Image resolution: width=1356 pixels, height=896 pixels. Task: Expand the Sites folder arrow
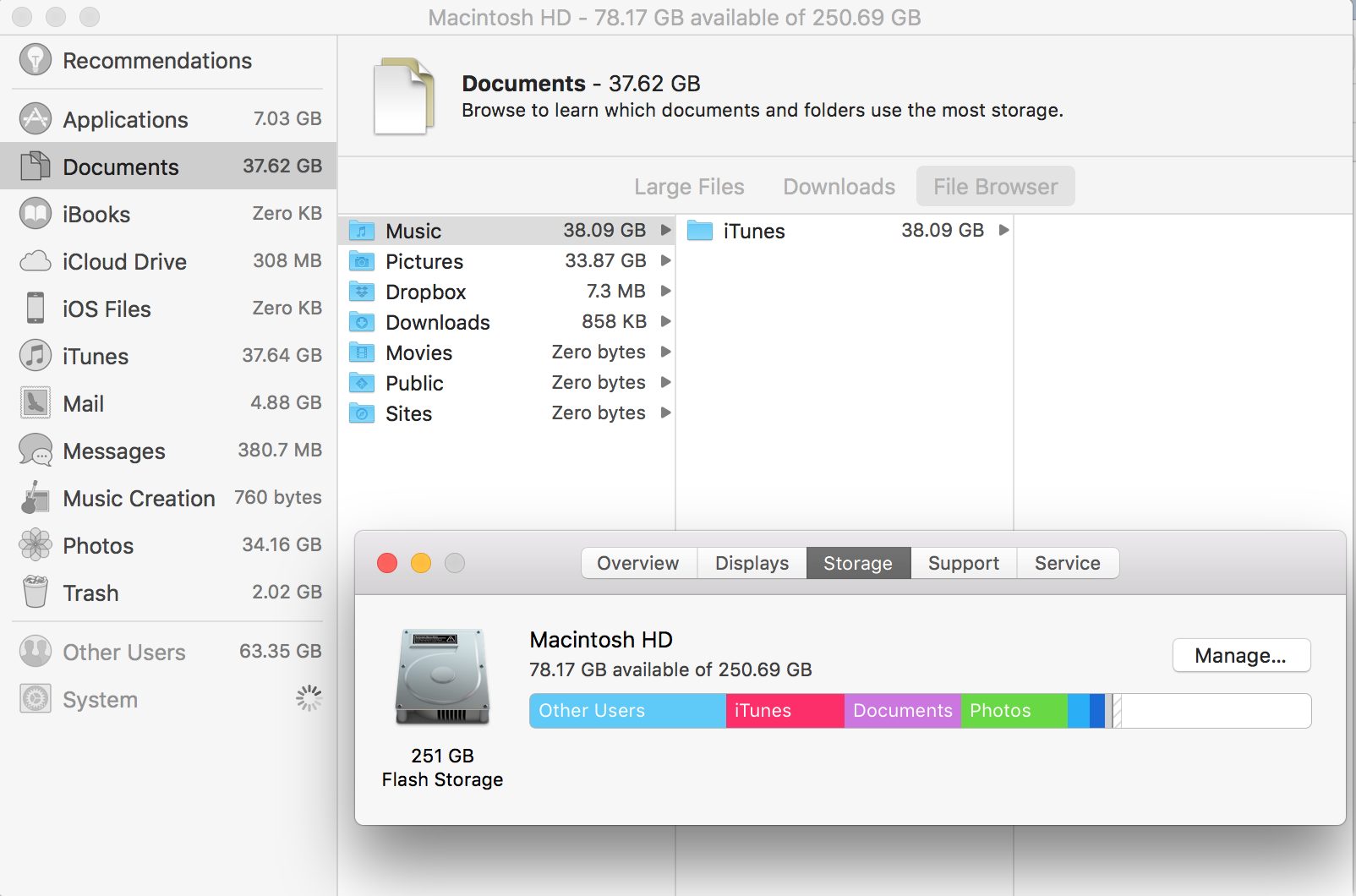[x=666, y=412]
